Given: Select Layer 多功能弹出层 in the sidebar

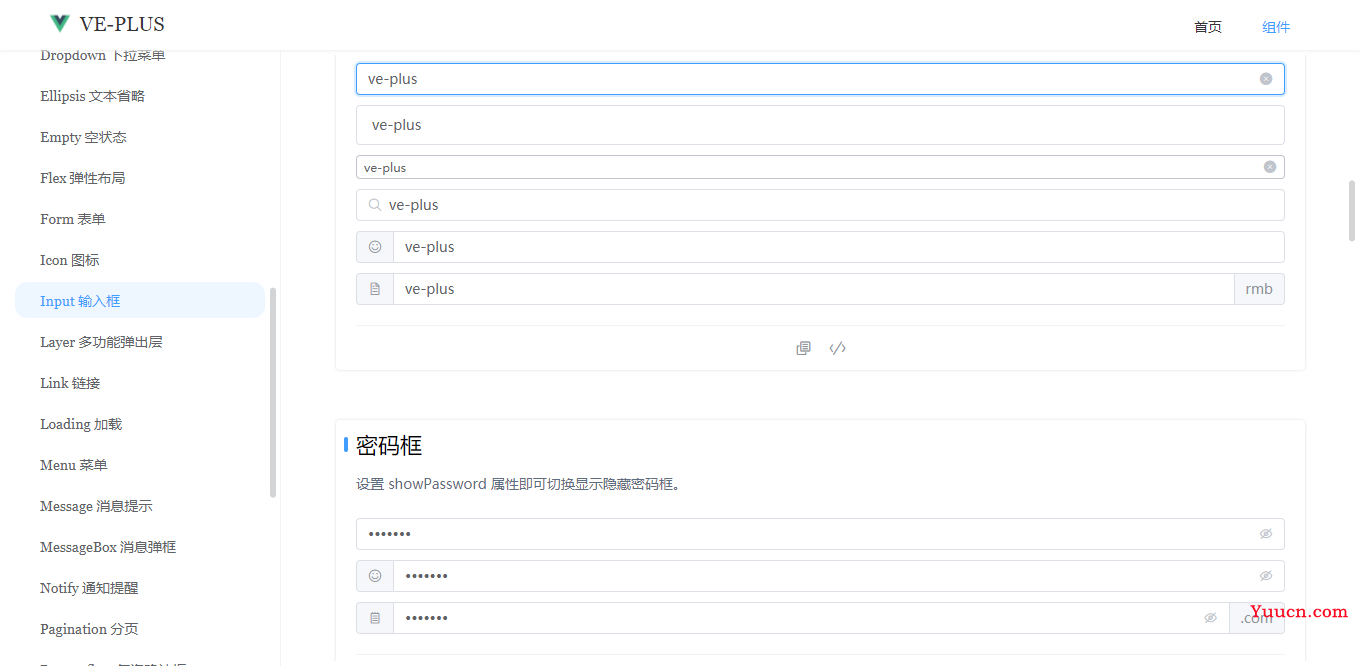Looking at the screenshot, I should pyautogui.click(x=140, y=342).
